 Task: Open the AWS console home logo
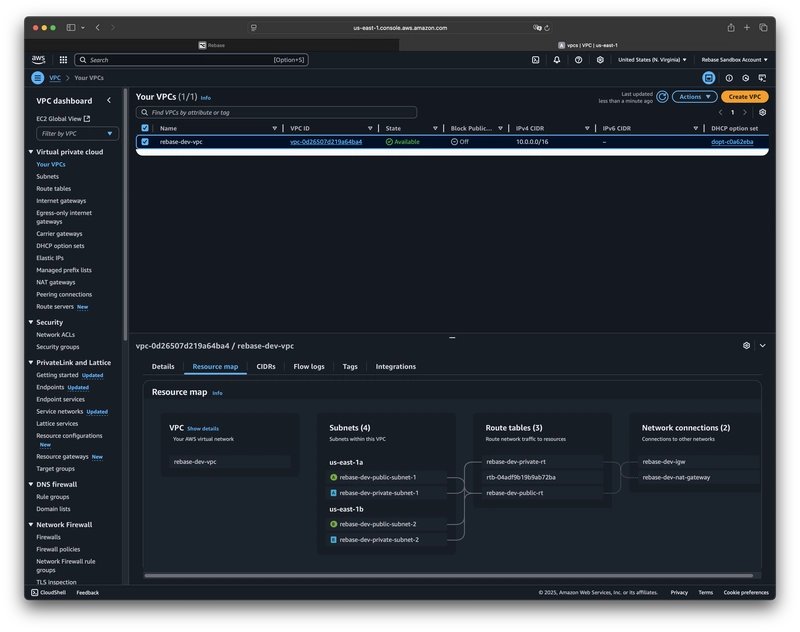click(x=38, y=60)
